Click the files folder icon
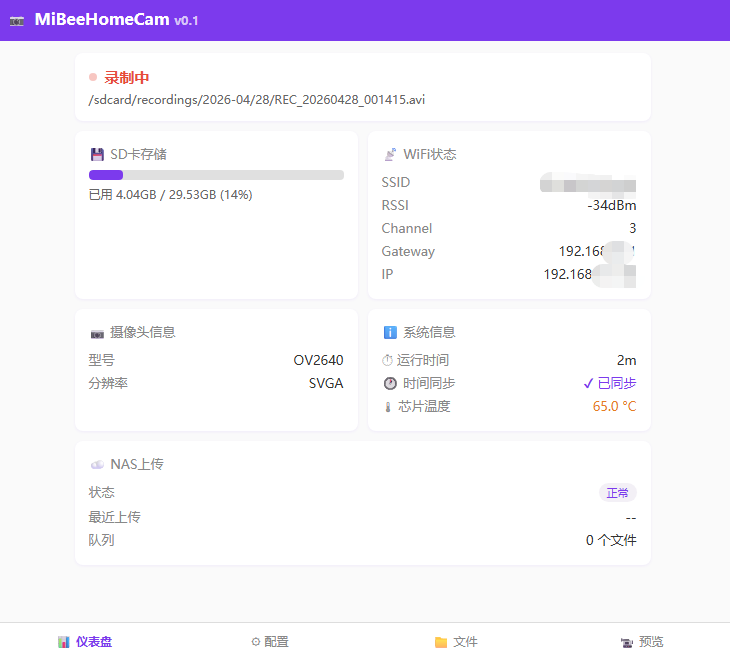Screen dimensions: 730x655 coord(440,642)
